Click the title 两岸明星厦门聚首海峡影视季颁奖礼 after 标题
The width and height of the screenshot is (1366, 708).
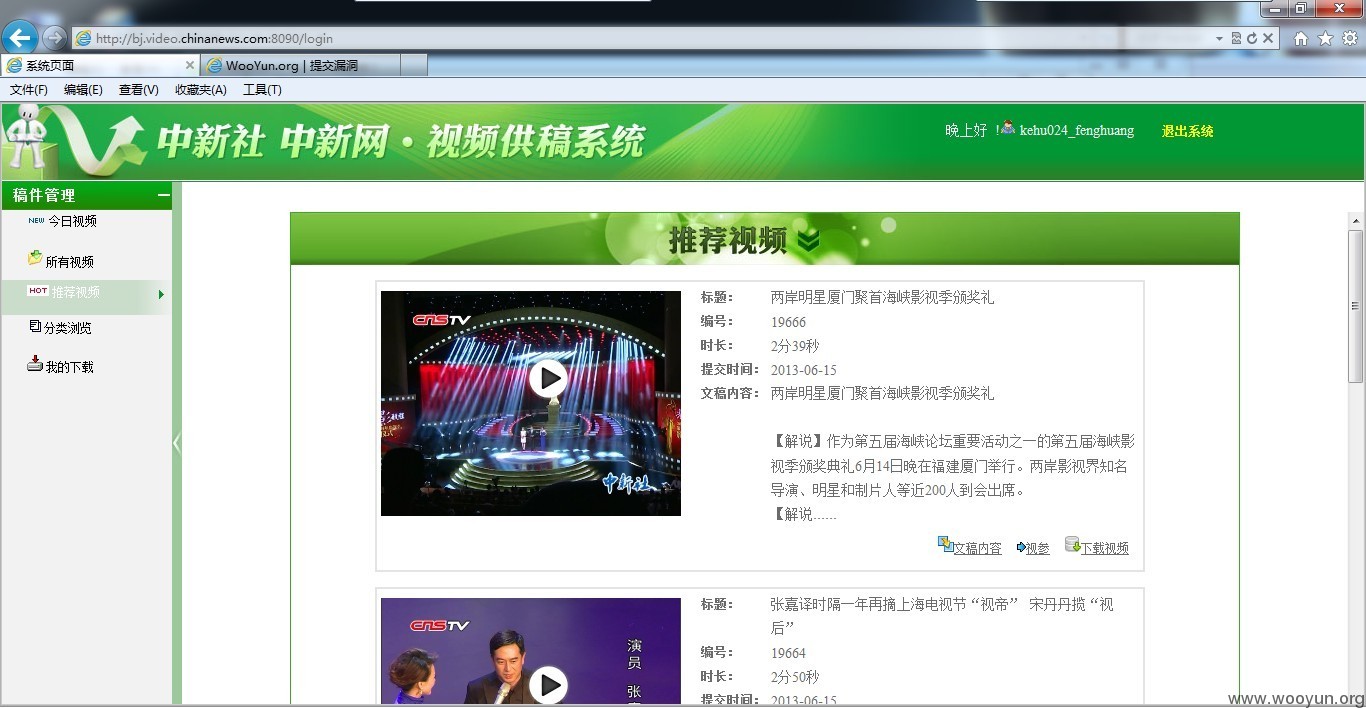[882, 297]
